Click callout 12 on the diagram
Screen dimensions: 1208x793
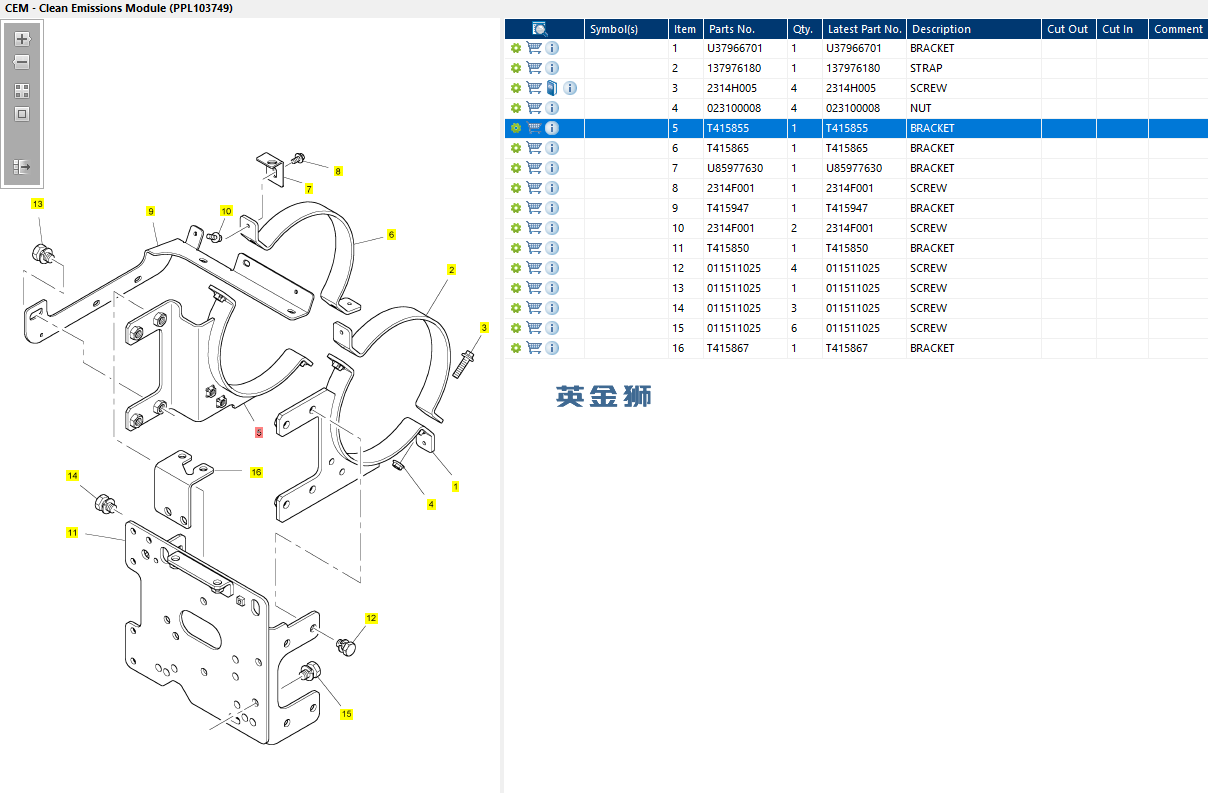[x=371, y=618]
